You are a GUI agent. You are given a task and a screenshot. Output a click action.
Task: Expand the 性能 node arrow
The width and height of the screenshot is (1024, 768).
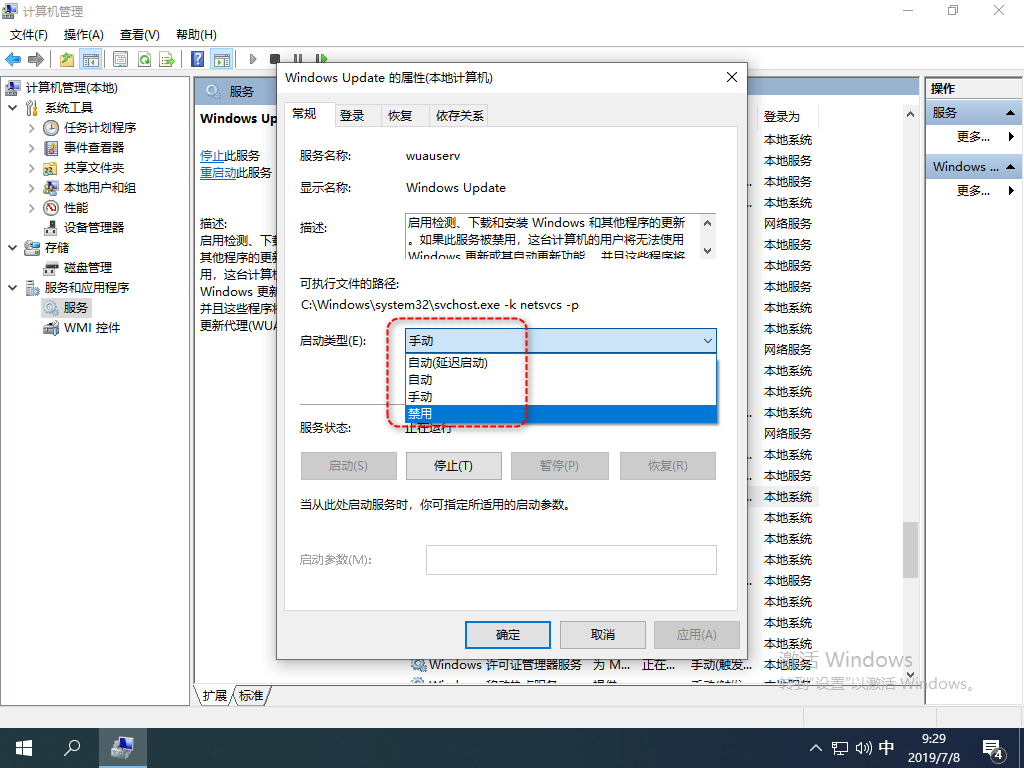coord(31,208)
